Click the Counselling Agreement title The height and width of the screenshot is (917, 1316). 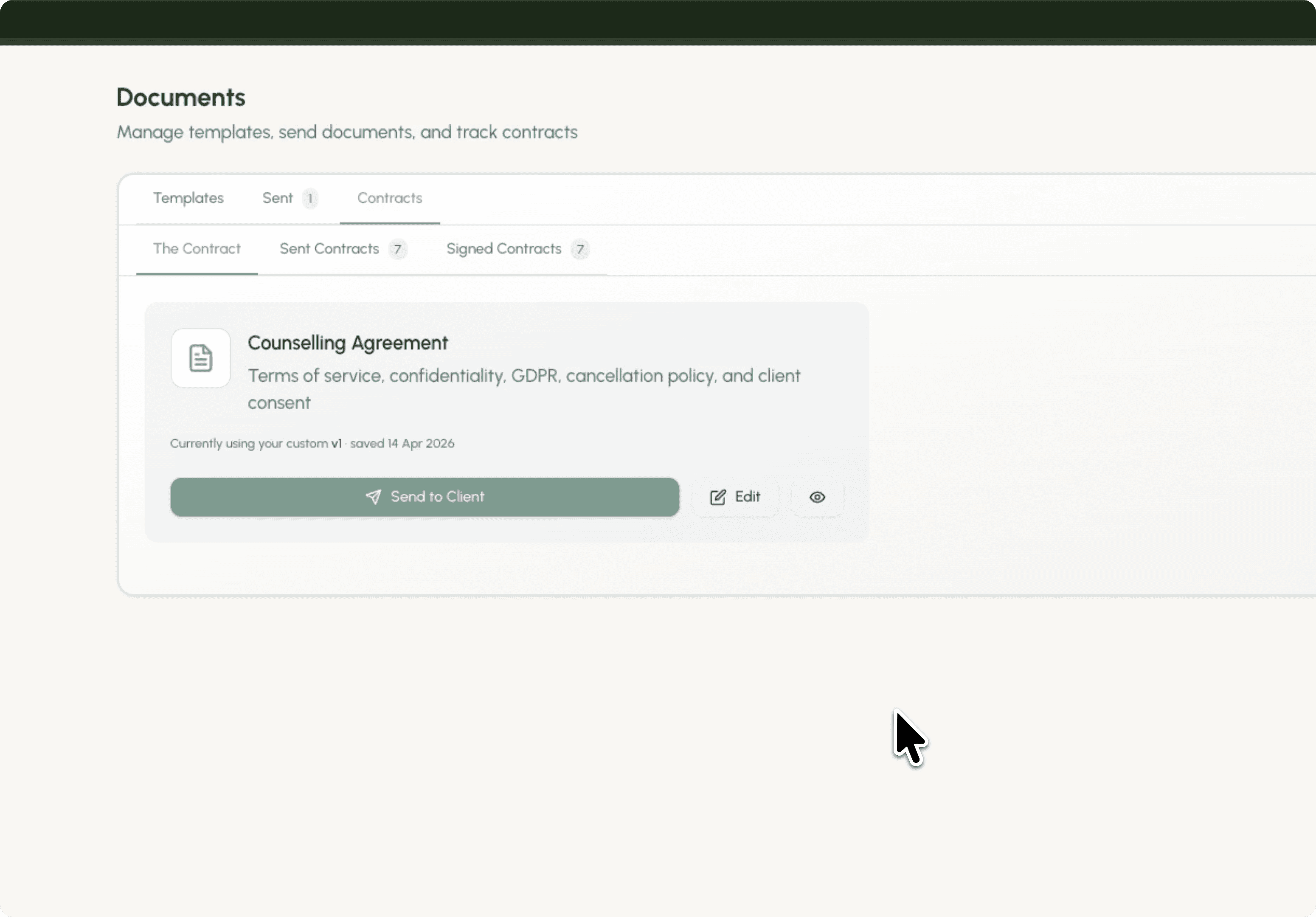click(x=347, y=343)
